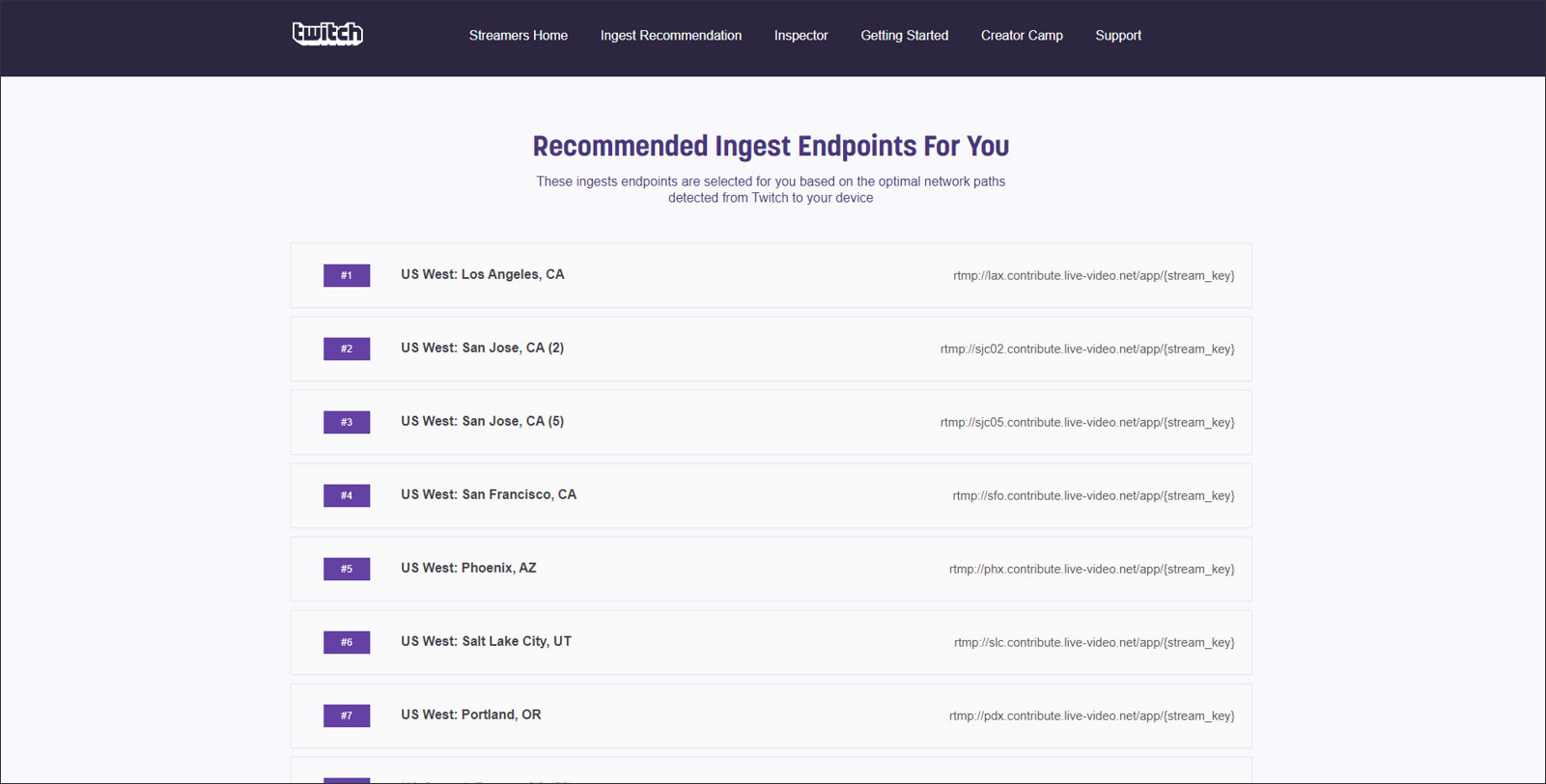Click the #3 rank badge
The width and height of the screenshot is (1546, 784).
(x=347, y=422)
